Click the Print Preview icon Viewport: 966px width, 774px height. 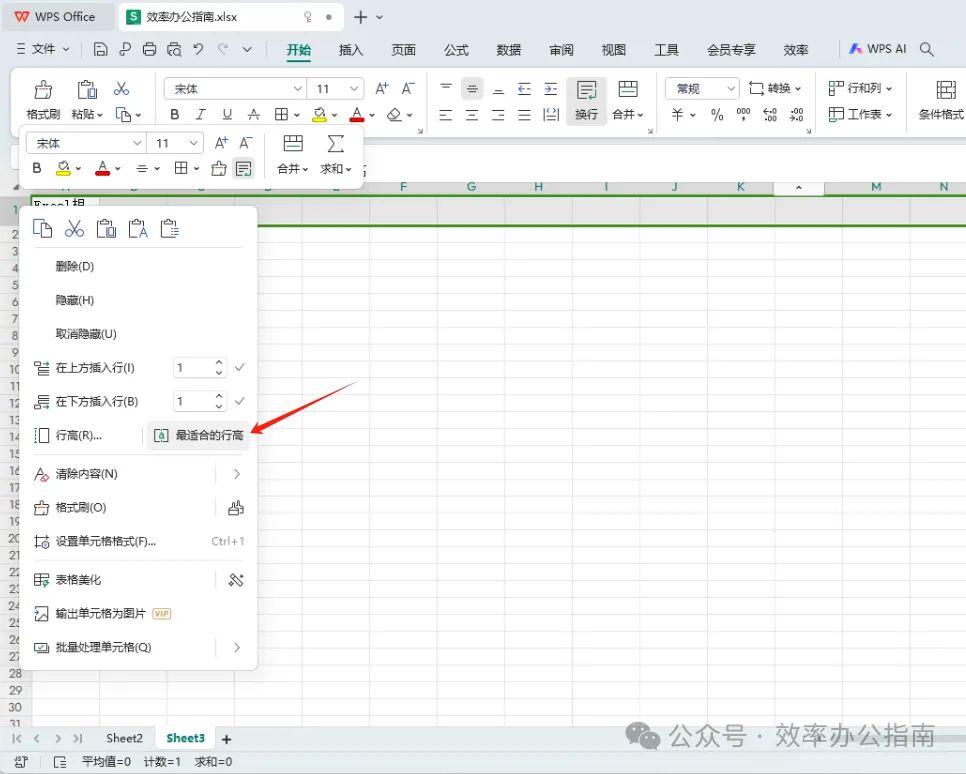[174, 49]
